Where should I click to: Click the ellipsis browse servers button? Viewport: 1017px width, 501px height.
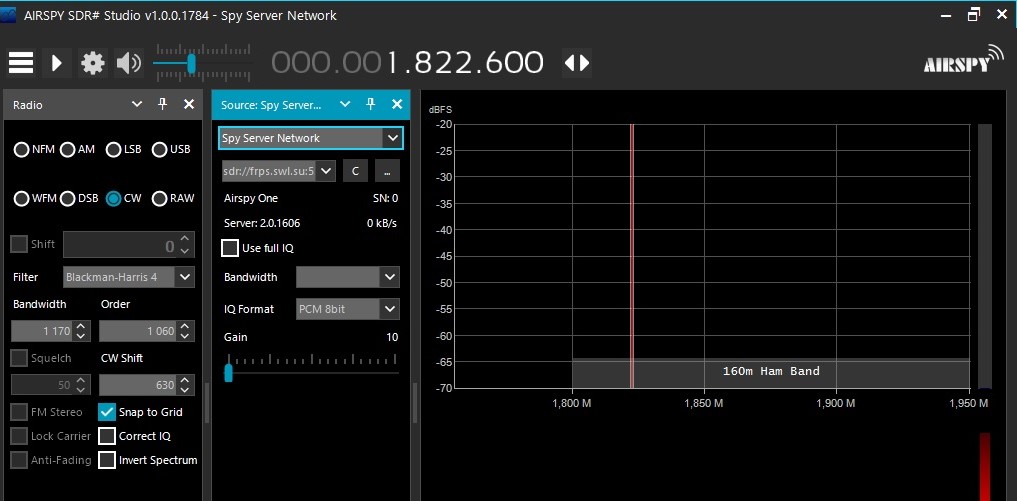pos(385,170)
